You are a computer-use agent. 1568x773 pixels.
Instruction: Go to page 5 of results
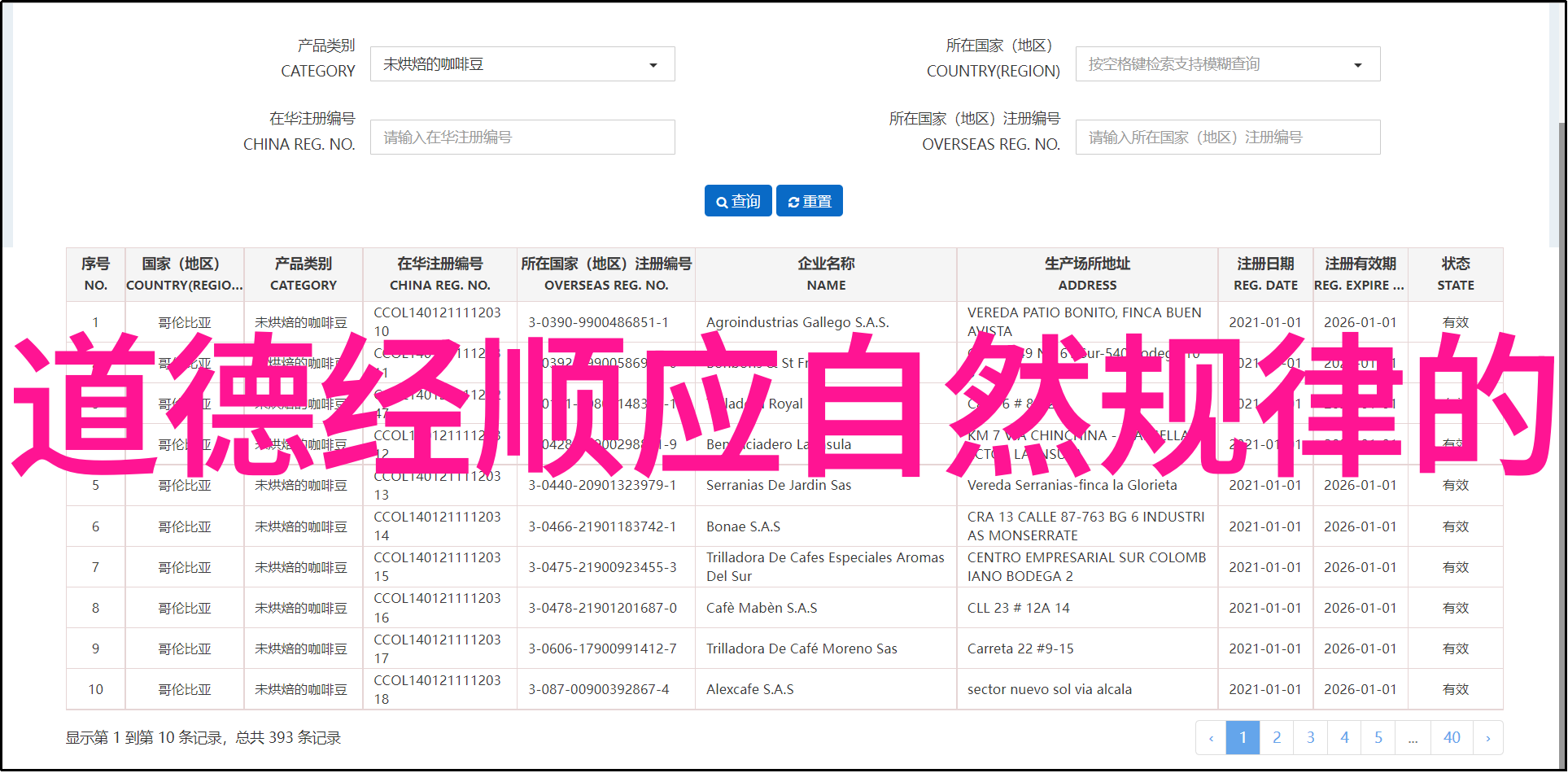pyautogui.click(x=1378, y=738)
